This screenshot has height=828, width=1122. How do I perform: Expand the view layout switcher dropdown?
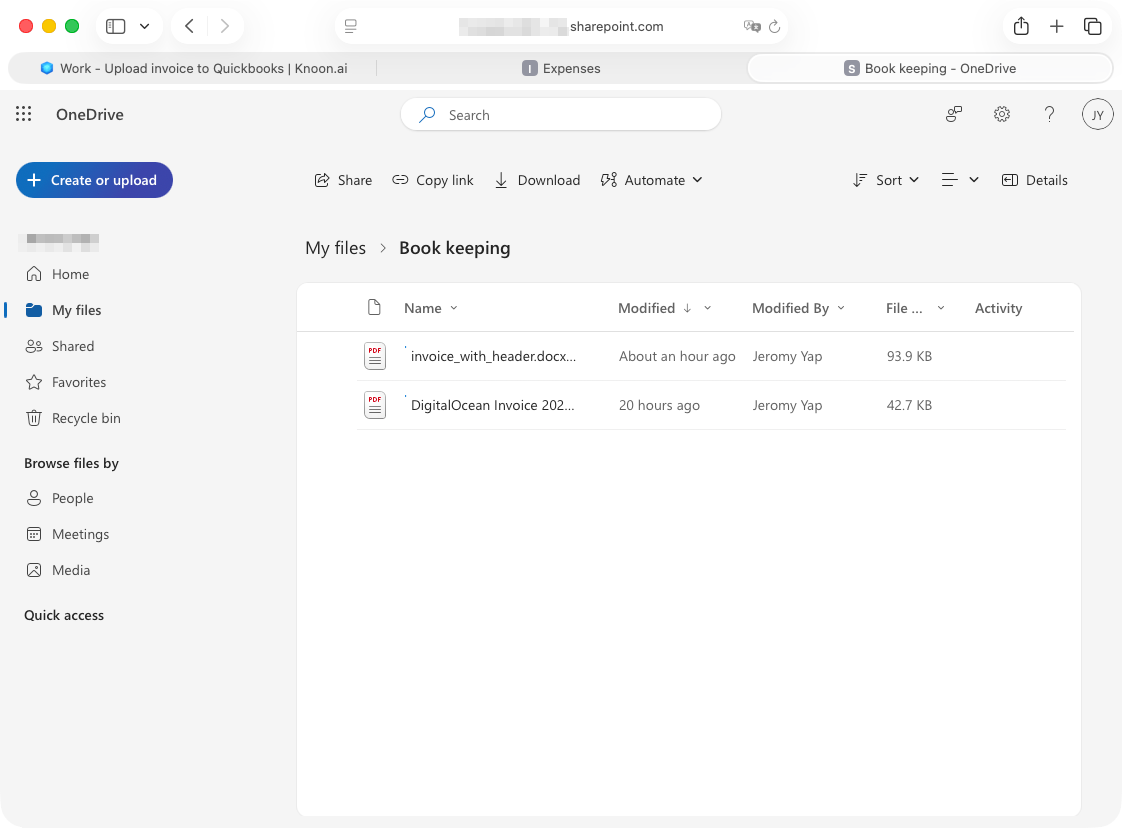(x=959, y=180)
